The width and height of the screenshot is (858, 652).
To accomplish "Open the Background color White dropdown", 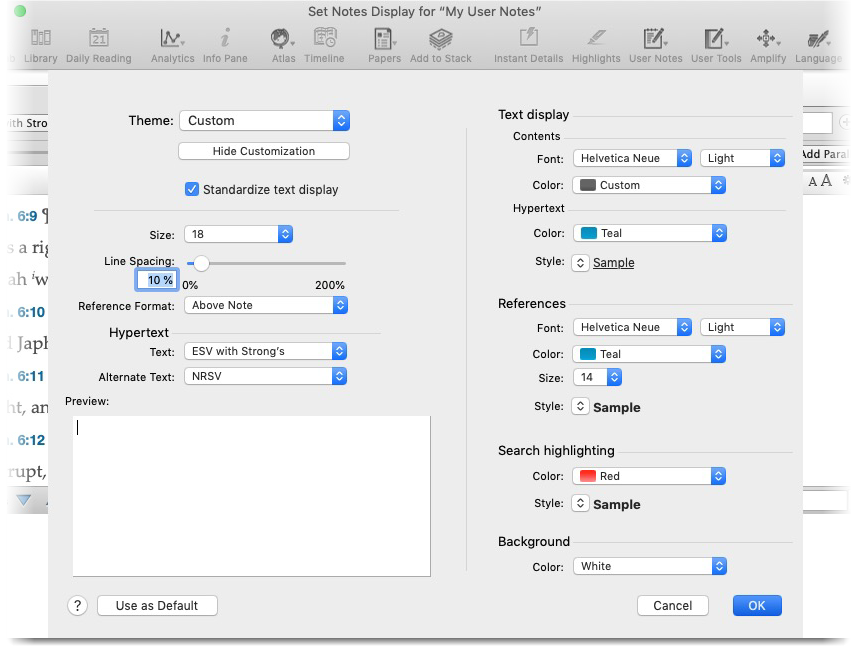I will click(x=649, y=566).
